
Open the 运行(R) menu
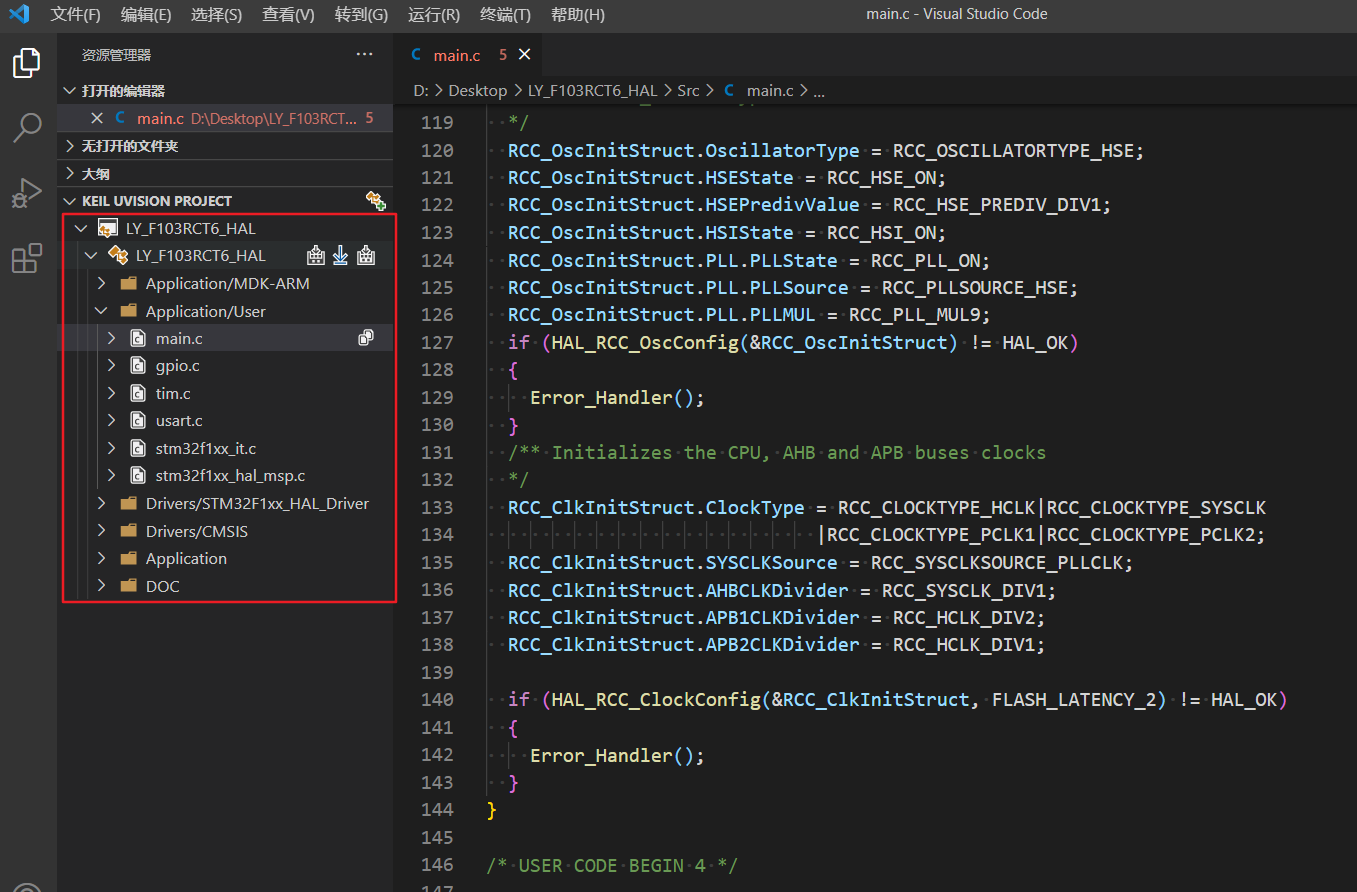click(434, 15)
